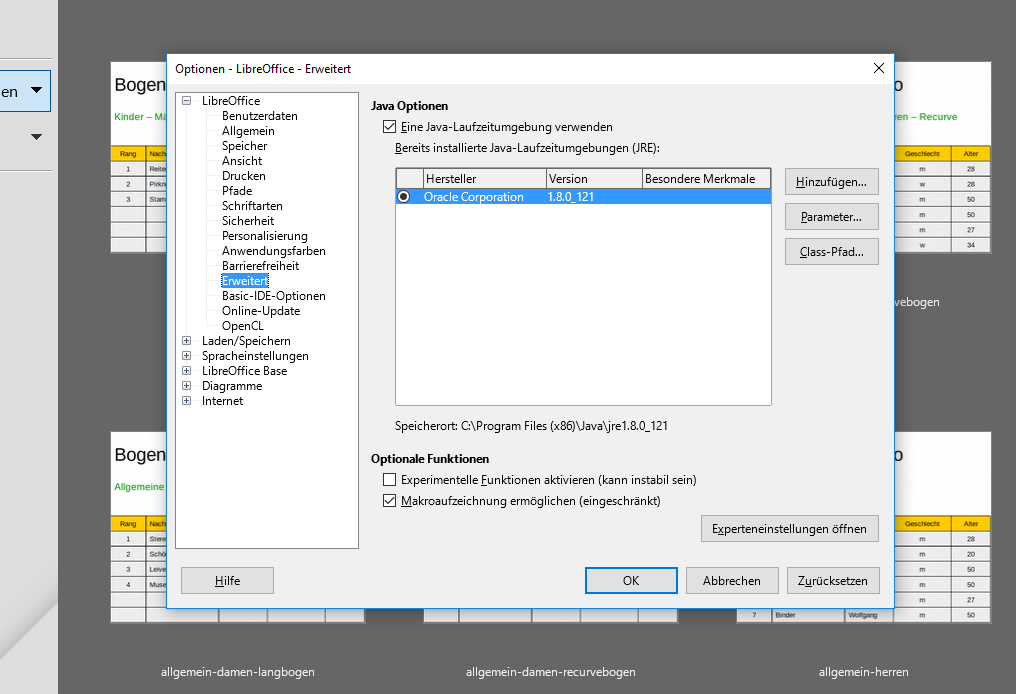Select the Recurve template thumbnail at top right
1016x694 pixels.
(x=943, y=157)
